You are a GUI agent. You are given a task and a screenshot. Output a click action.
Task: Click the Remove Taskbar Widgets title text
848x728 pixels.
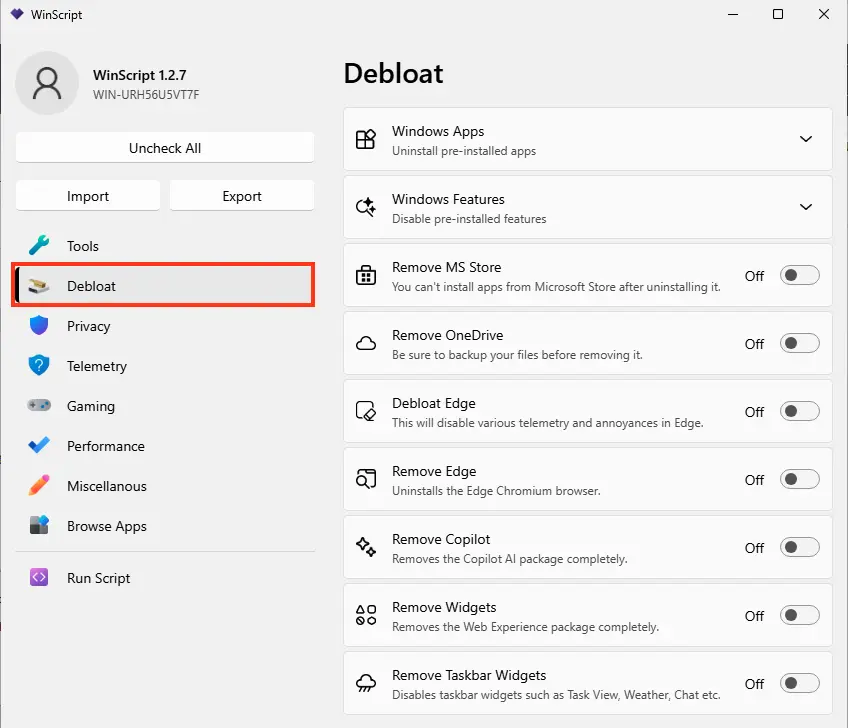coord(469,676)
